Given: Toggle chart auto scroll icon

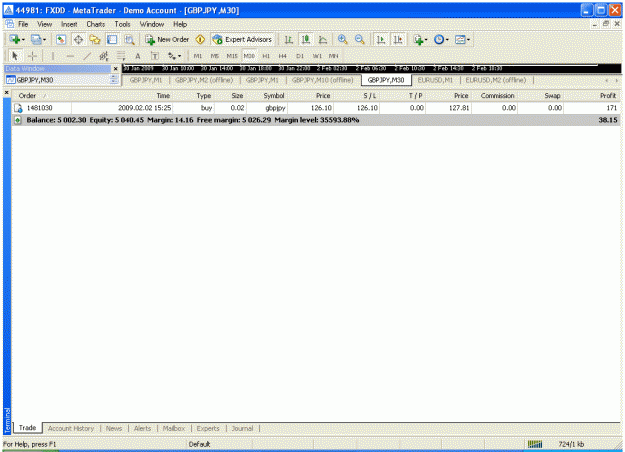Looking at the screenshot, I should pos(381,39).
